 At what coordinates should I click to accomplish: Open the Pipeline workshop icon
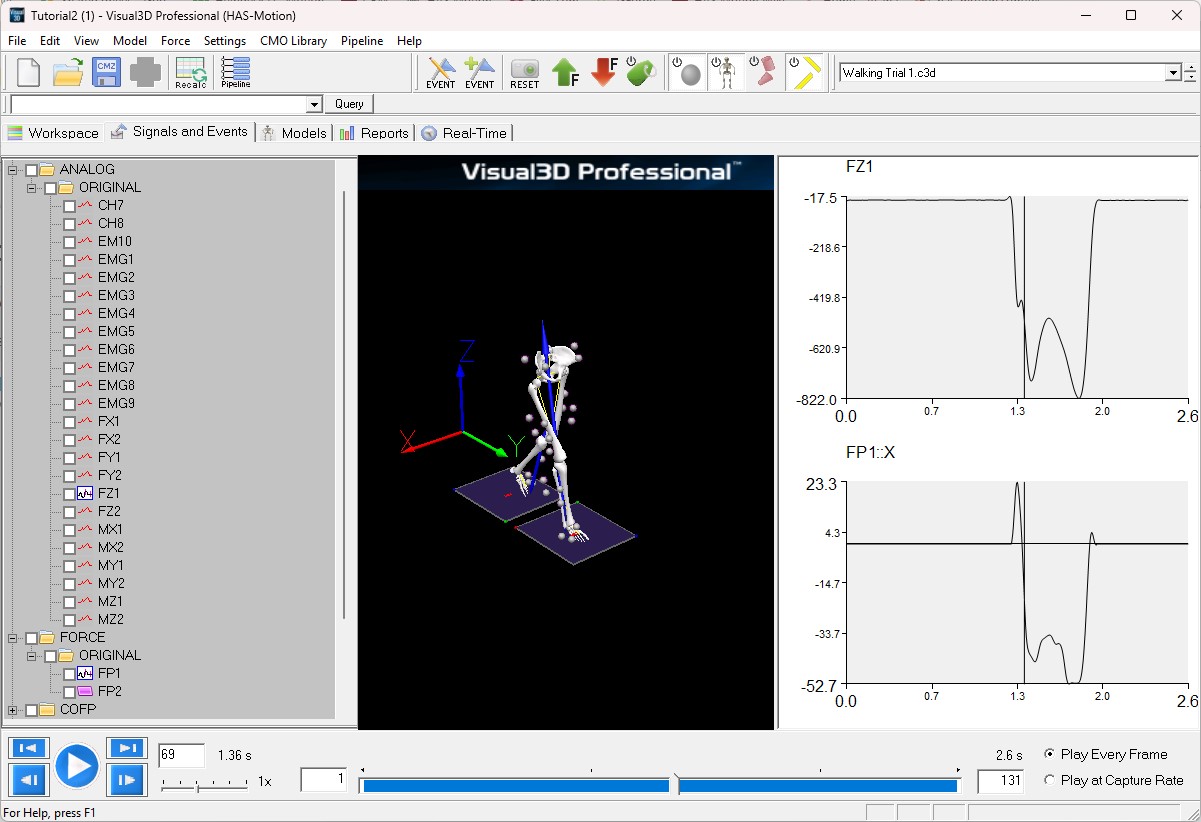(x=236, y=73)
